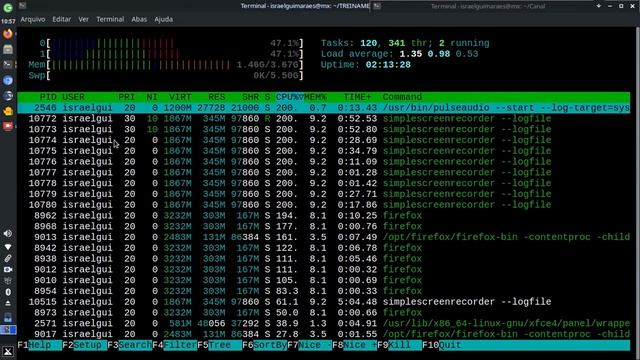
Task: Show the panel clock reading 10:57
Action: [8, 21]
